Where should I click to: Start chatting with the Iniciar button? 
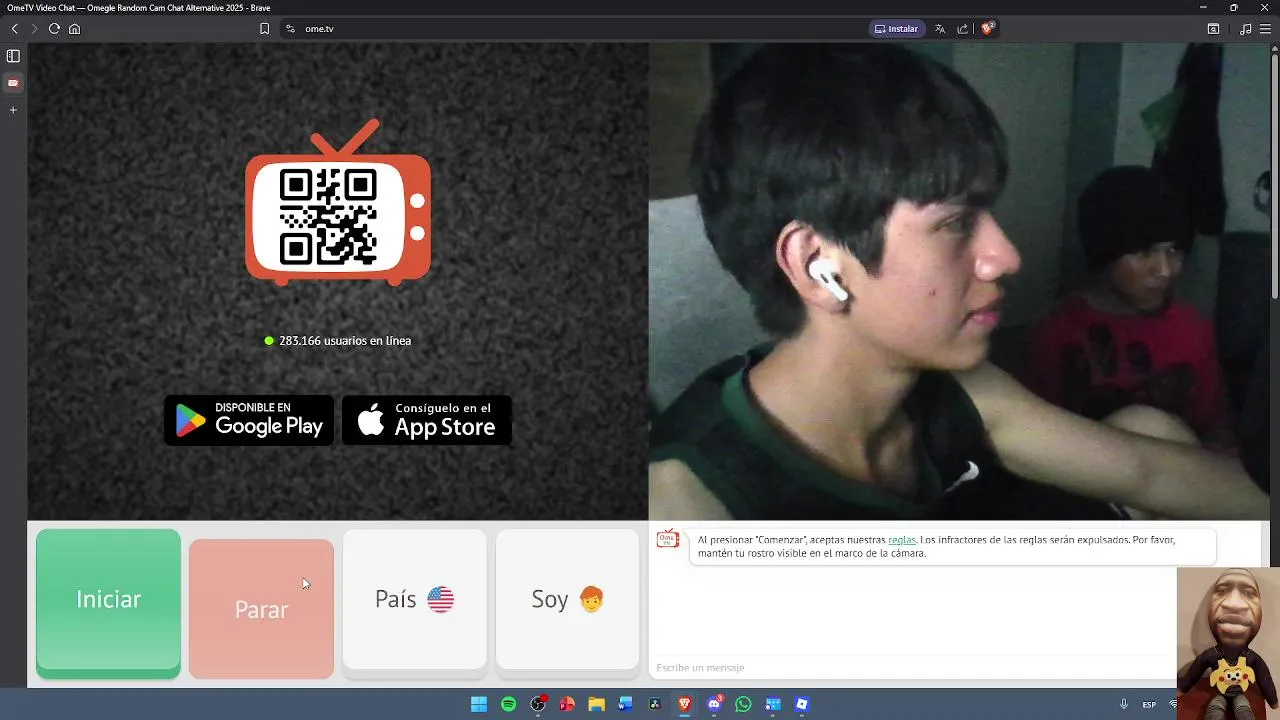(108, 603)
